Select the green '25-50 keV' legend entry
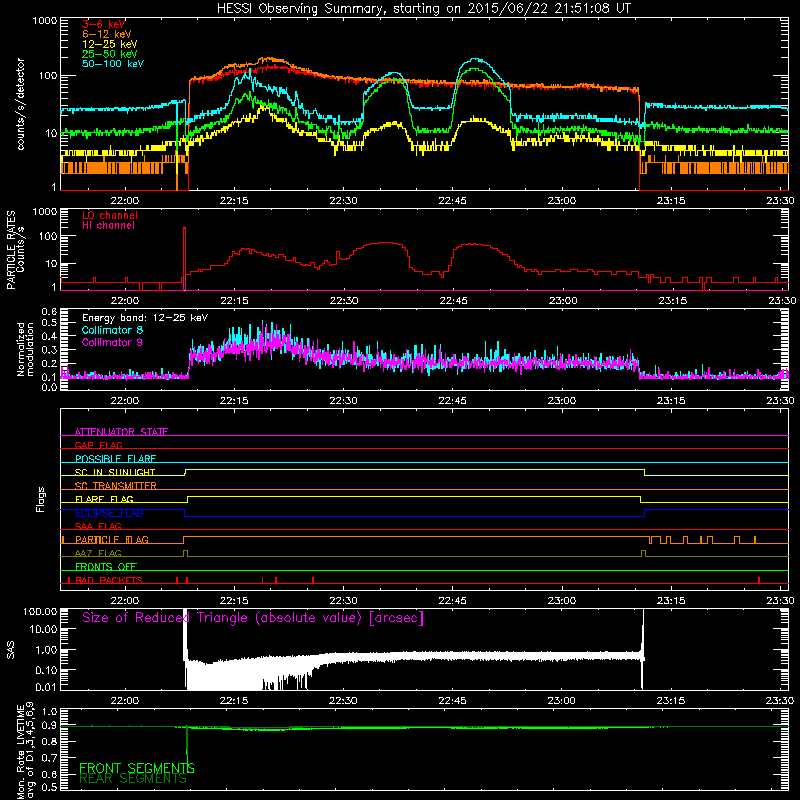Screen dimensions: 800x800 click(110, 54)
